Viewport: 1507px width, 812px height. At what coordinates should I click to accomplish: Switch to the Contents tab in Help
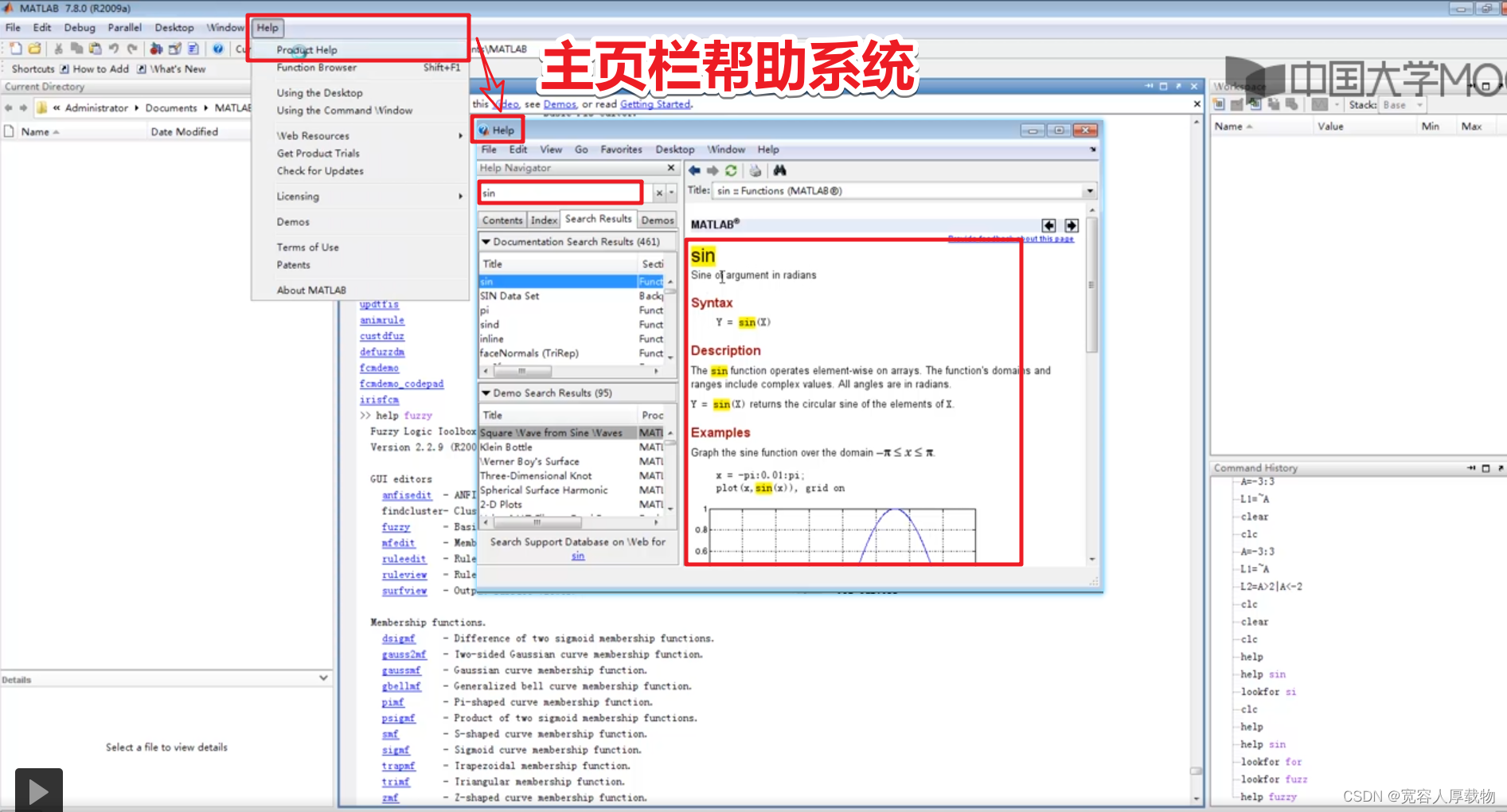(502, 221)
